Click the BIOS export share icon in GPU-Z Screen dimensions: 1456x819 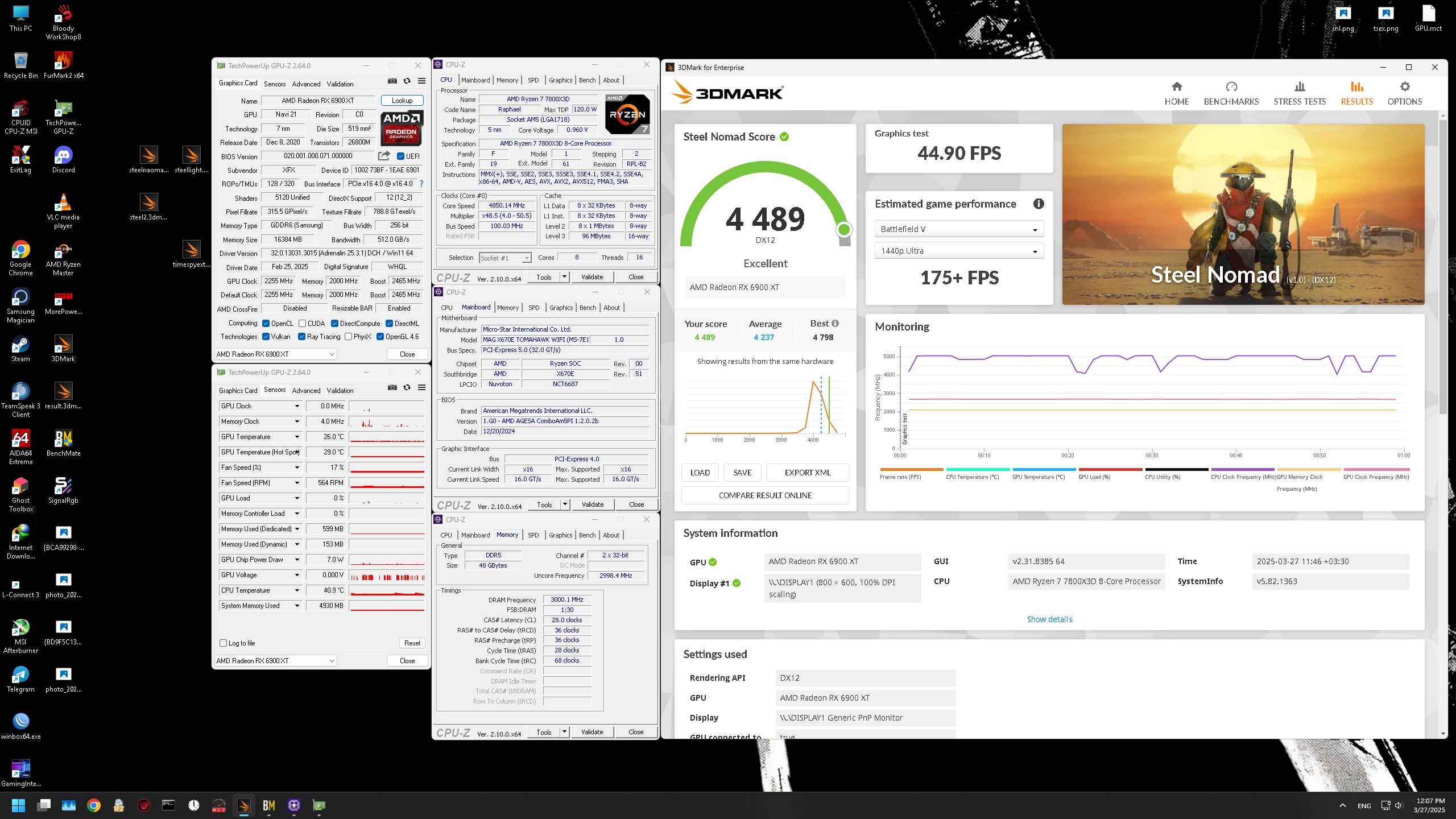[x=384, y=156]
